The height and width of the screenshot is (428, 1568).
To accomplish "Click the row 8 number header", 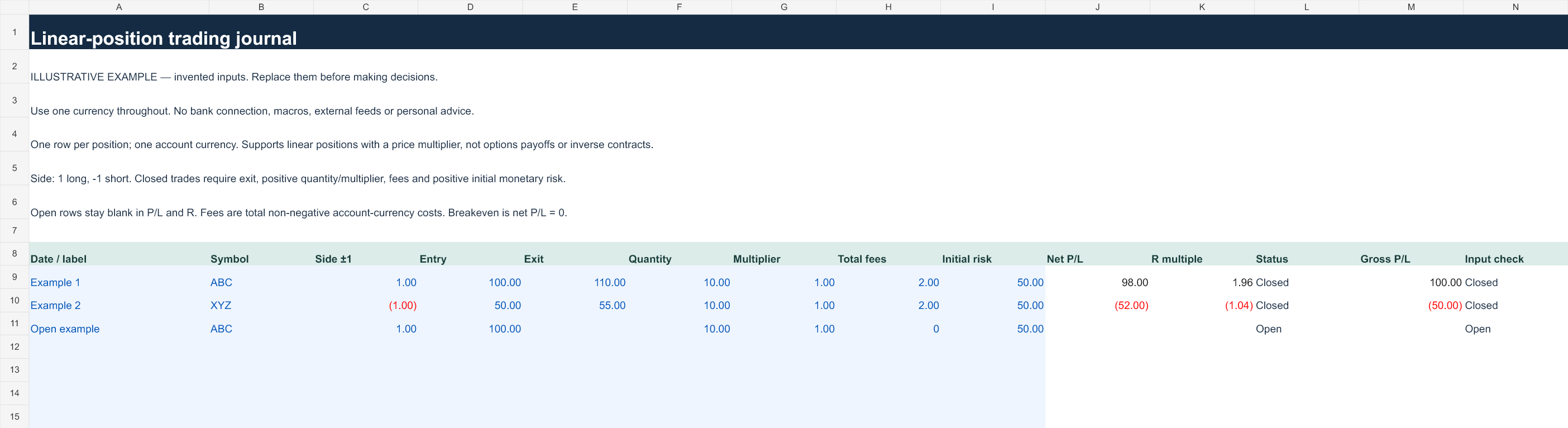I will point(15,253).
